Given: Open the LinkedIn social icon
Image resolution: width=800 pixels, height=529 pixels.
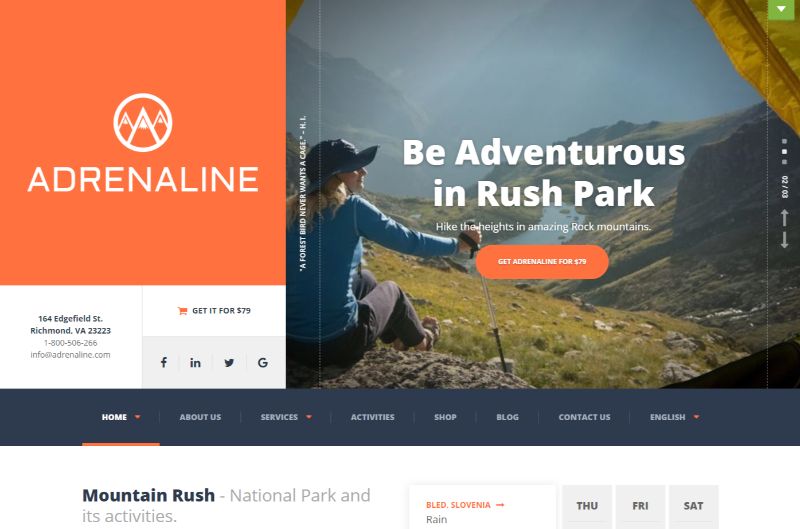Looking at the screenshot, I should pyautogui.click(x=195, y=363).
